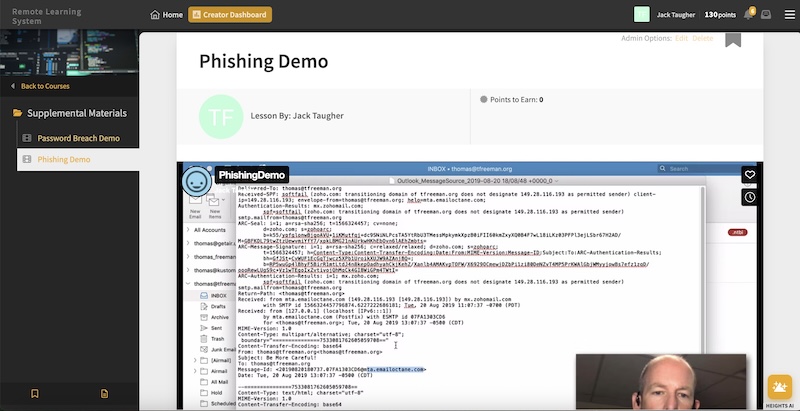Open the inbox tray icon in header
The image size is (800, 411).
click(x=766, y=15)
